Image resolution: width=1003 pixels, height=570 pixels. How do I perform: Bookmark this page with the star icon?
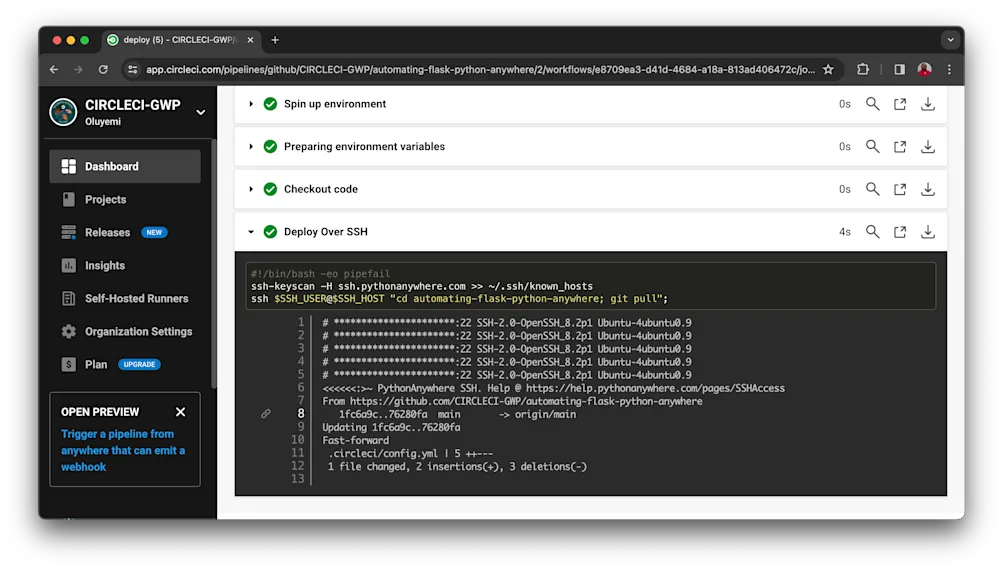(x=828, y=69)
